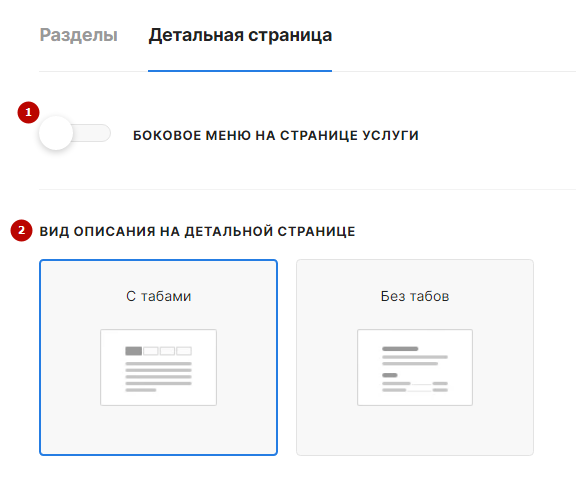Image resolution: width=576 pixels, height=482 pixels.
Task: Click the tabbed layout preview thumbnail
Action: (x=158, y=367)
